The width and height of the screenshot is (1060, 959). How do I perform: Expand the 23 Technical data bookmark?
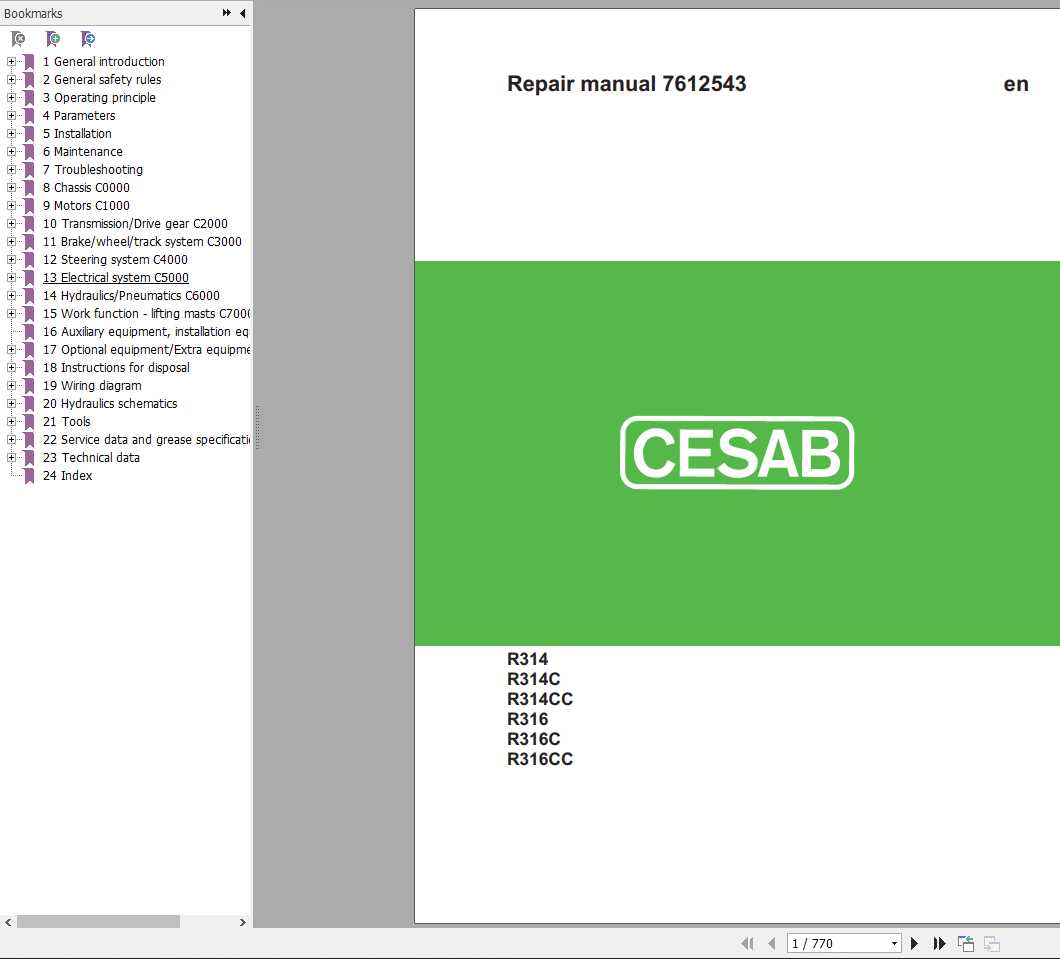tap(11, 458)
